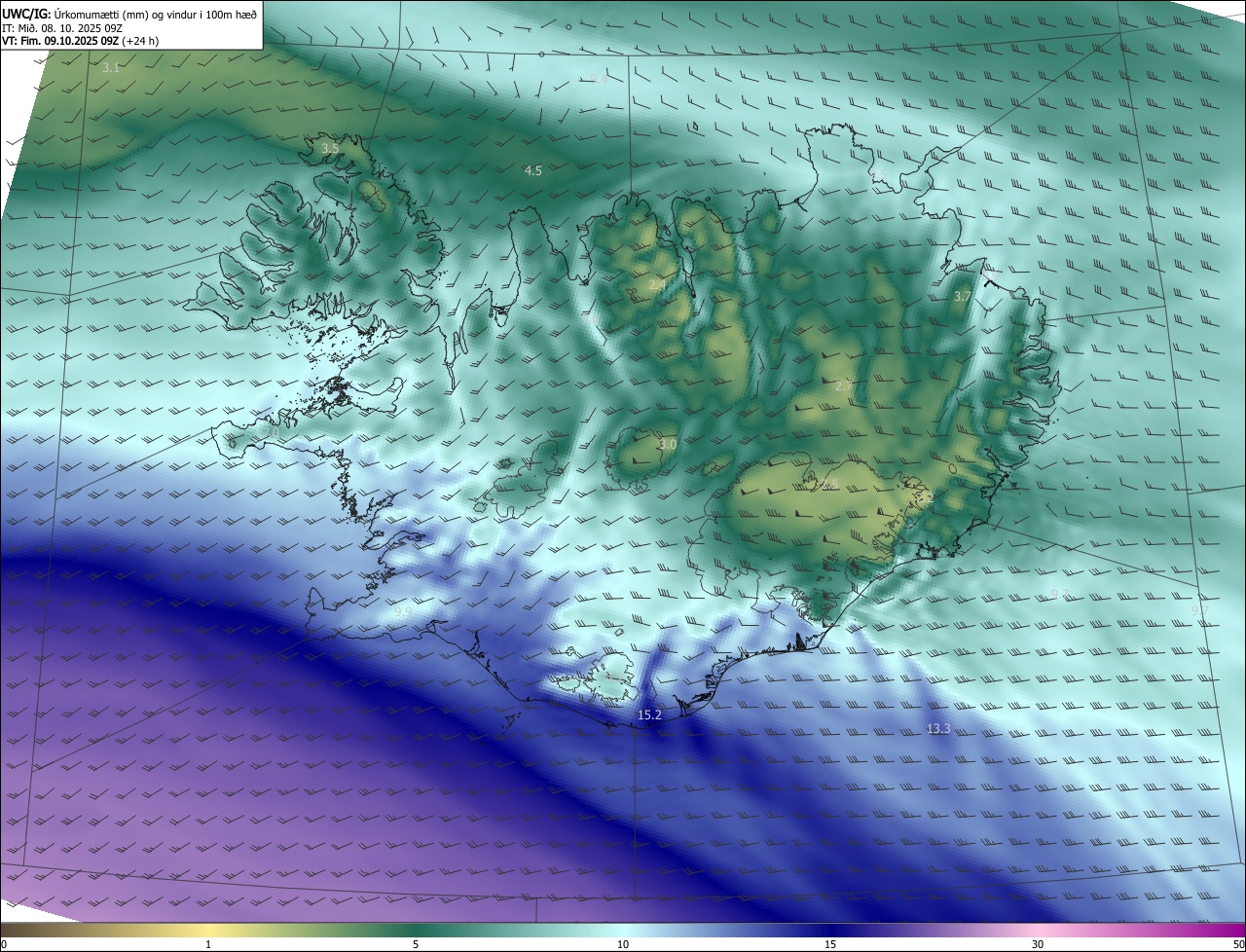
Task: Click the 4.5 value on the map
Action: [x=532, y=170]
